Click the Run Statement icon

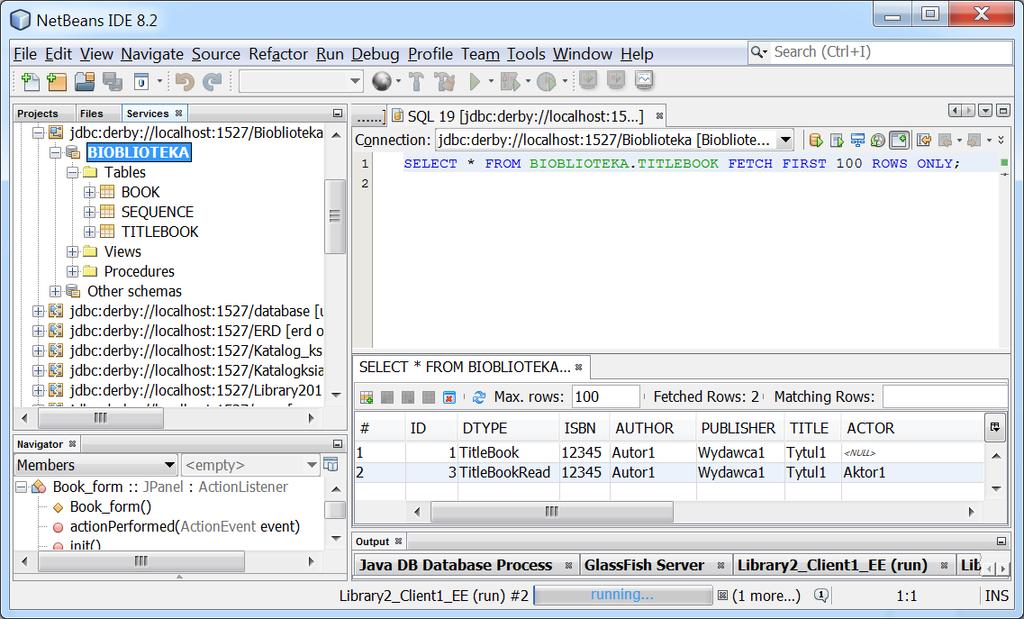837,140
